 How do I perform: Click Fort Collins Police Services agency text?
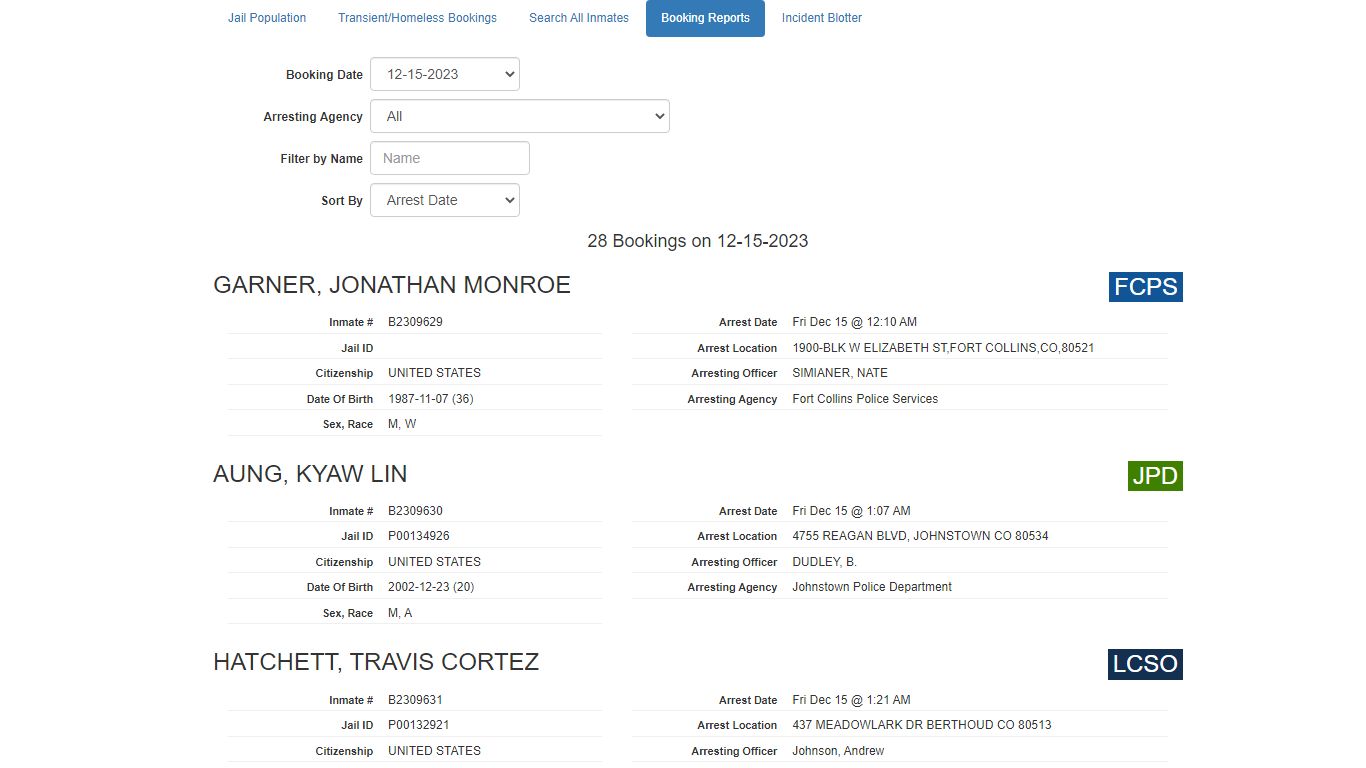865,399
